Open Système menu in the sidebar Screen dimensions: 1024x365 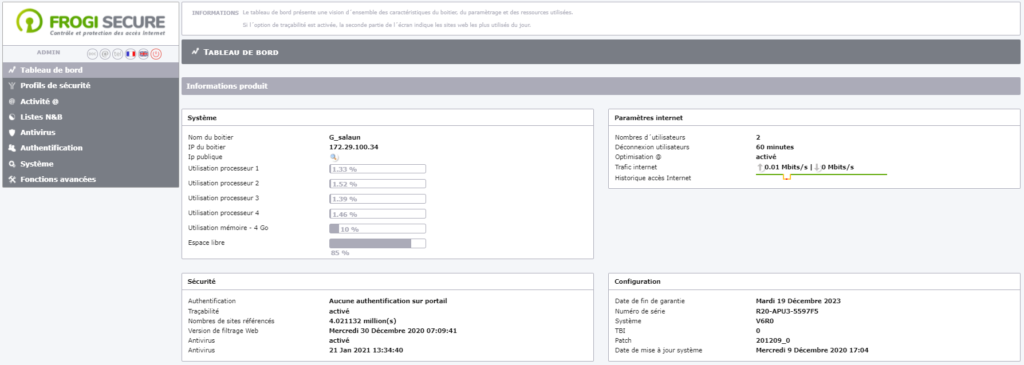click(x=91, y=164)
